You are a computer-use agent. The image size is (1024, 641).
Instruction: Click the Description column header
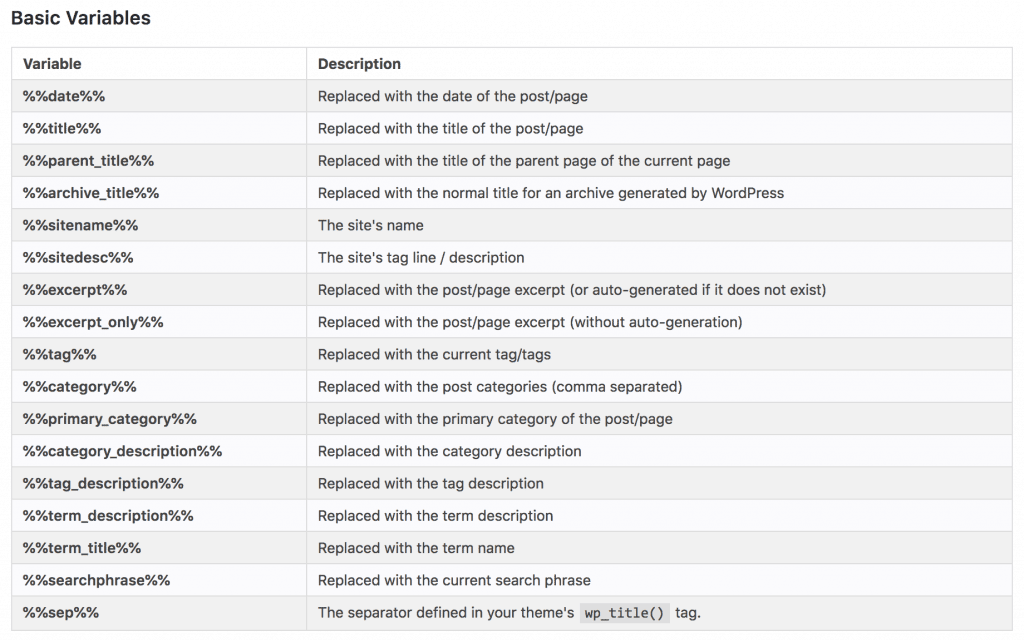coord(359,64)
